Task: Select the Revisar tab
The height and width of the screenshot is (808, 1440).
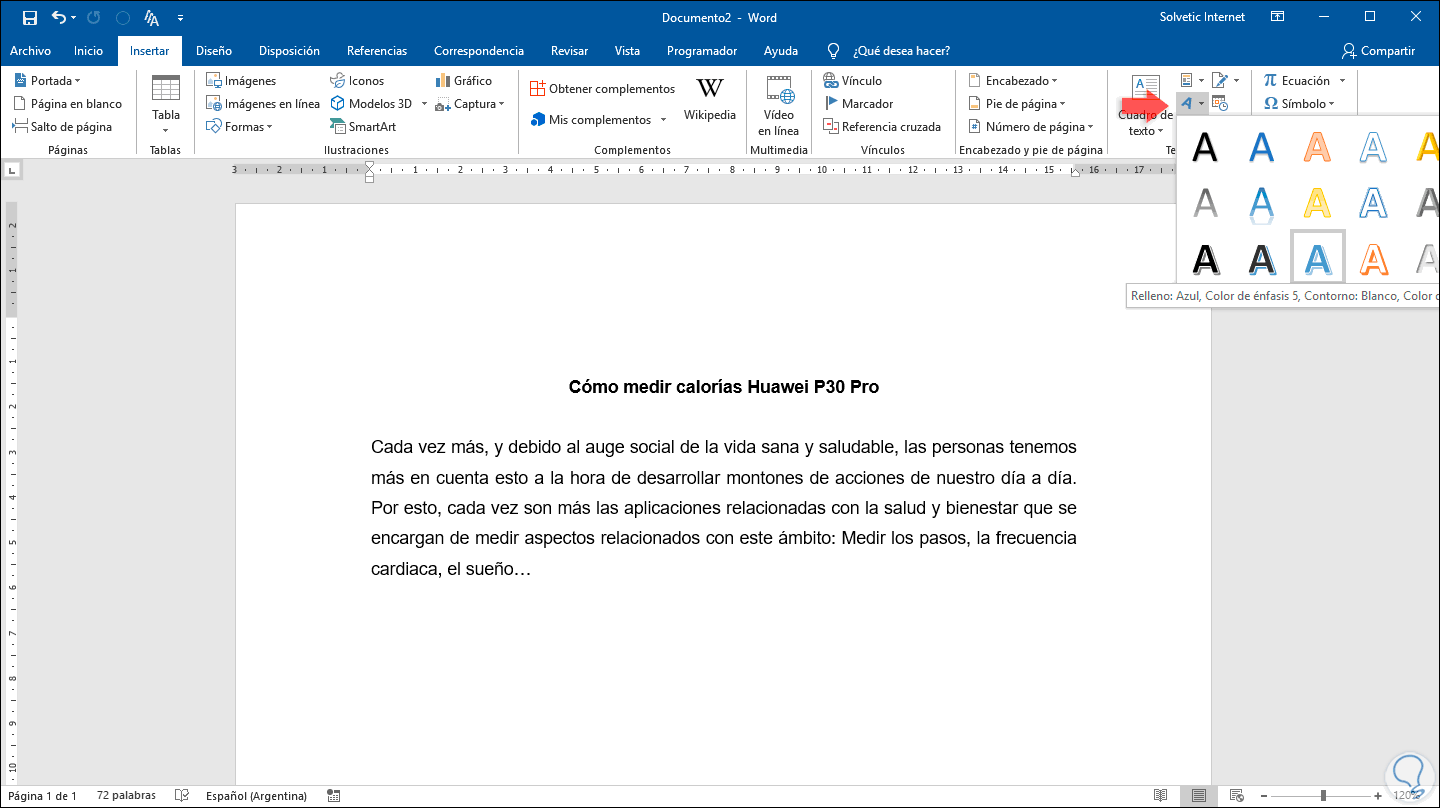Action: coord(569,51)
